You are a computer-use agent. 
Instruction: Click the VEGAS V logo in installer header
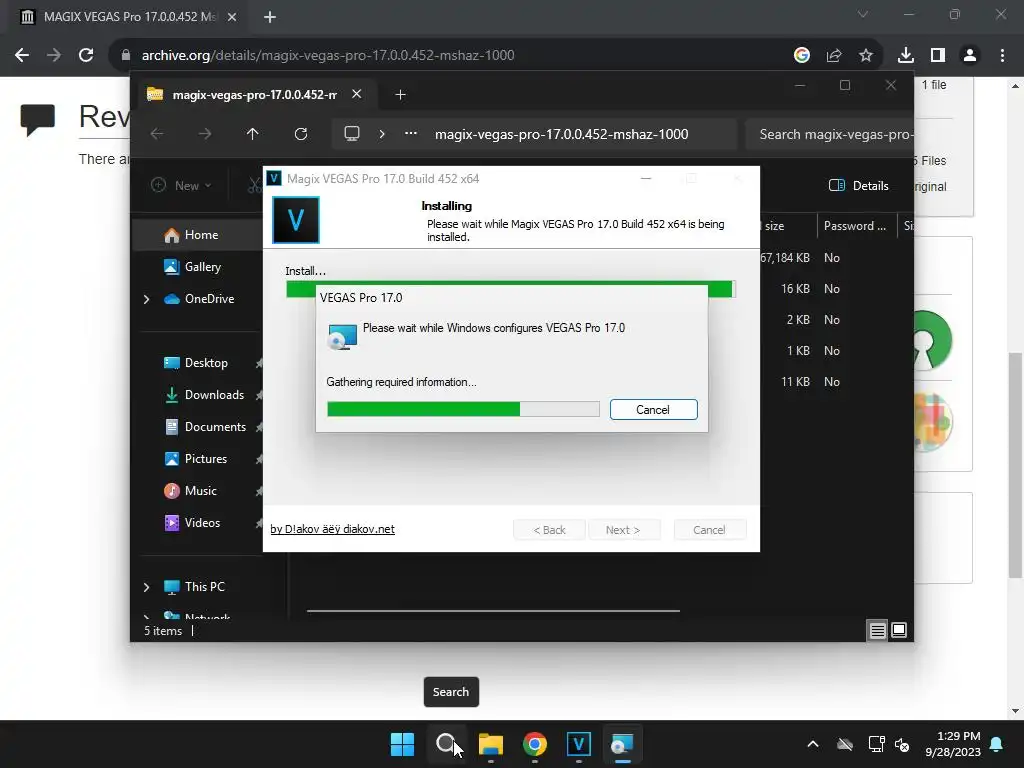tap(296, 220)
